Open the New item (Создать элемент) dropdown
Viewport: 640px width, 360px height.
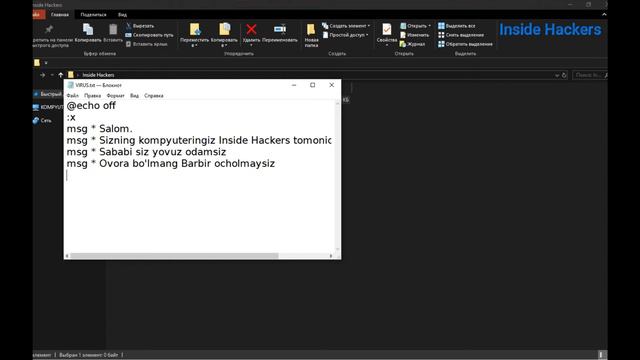(x=346, y=26)
